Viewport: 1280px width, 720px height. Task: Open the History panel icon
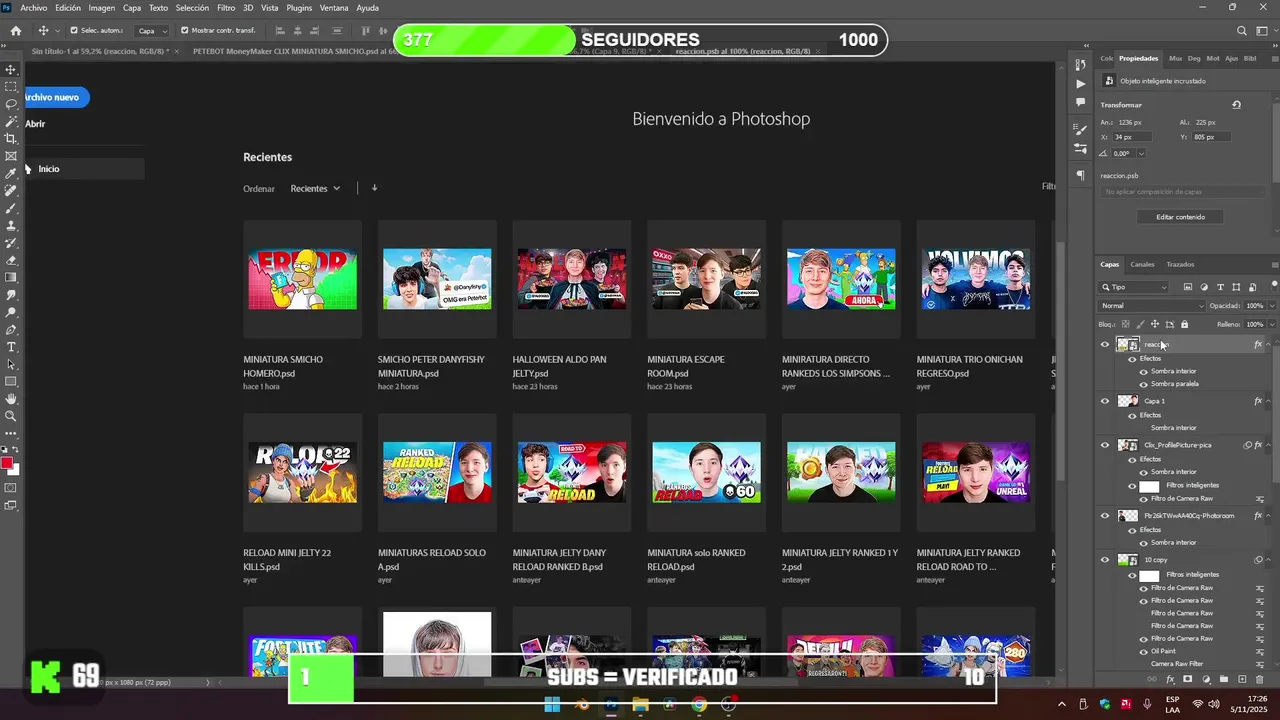(x=1081, y=66)
